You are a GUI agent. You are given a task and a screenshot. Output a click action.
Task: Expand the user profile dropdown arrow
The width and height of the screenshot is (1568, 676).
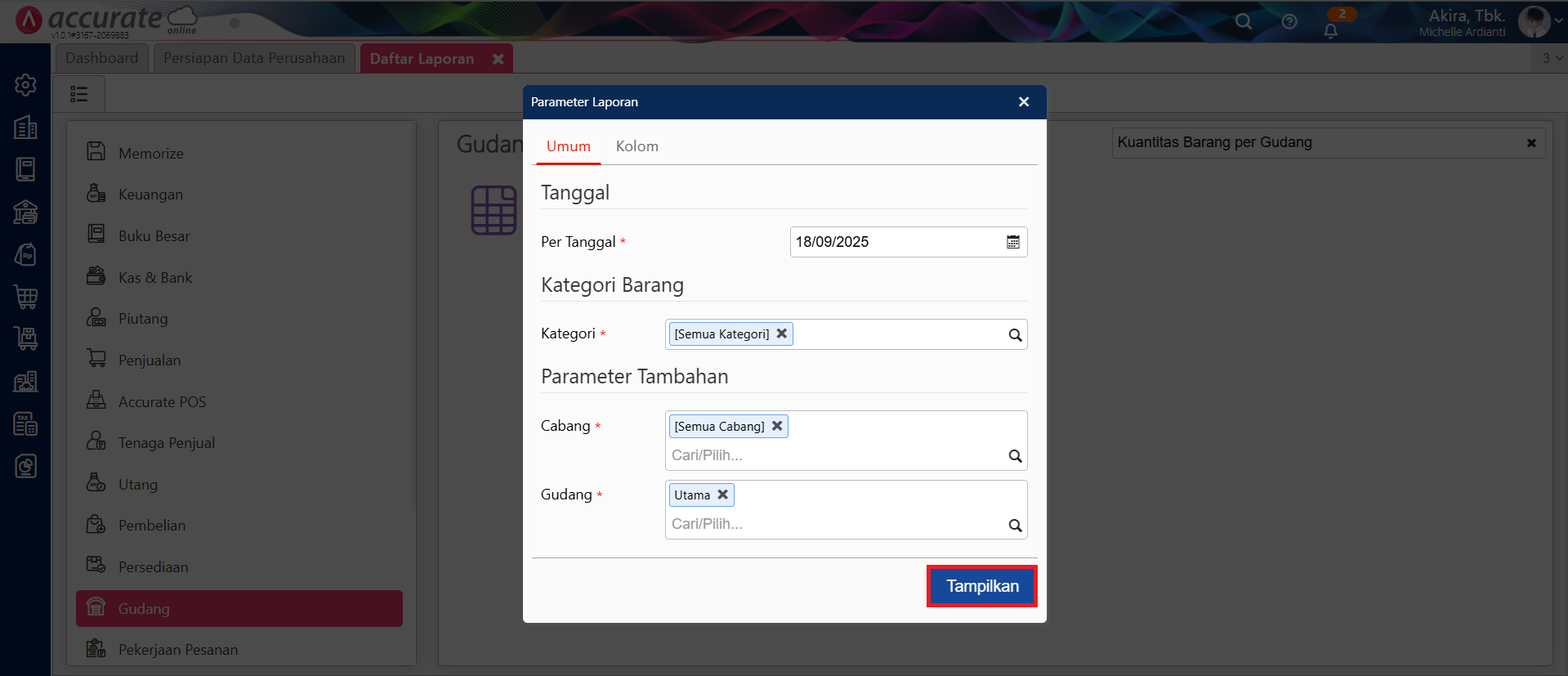(x=1559, y=21)
